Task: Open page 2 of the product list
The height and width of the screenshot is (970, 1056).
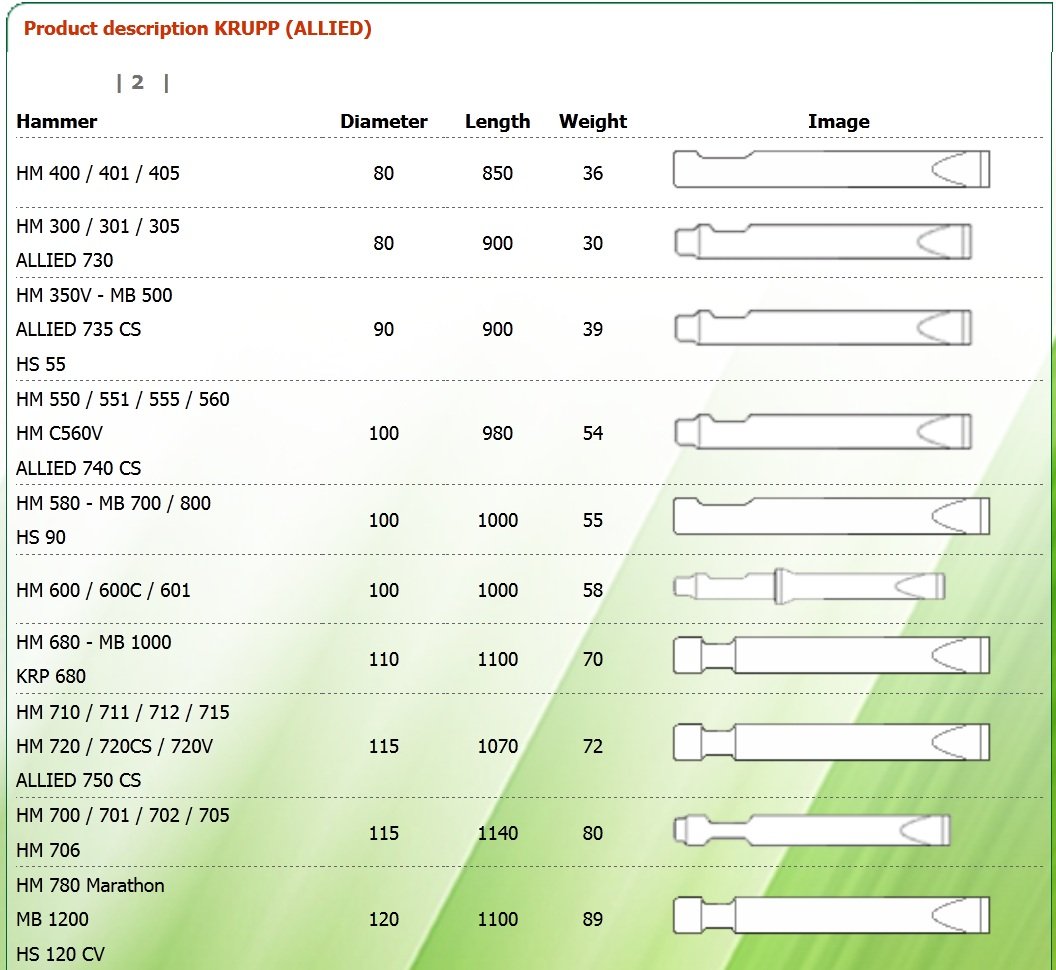Action: coord(137,82)
